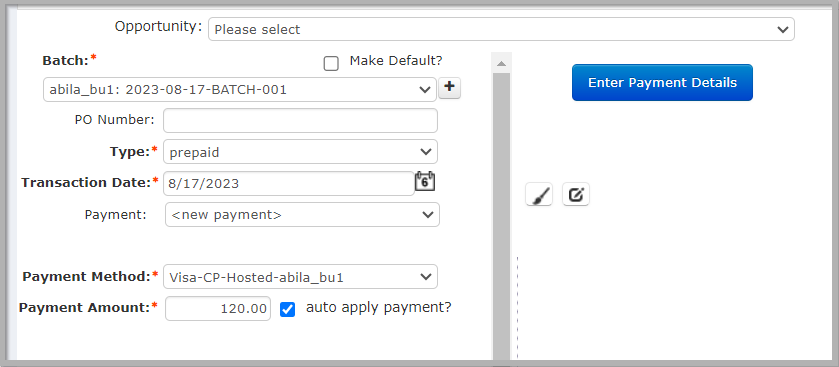The image size is (839, 367).
Task: Click the vertical scrollbar thumb
Action: [501, 217]
